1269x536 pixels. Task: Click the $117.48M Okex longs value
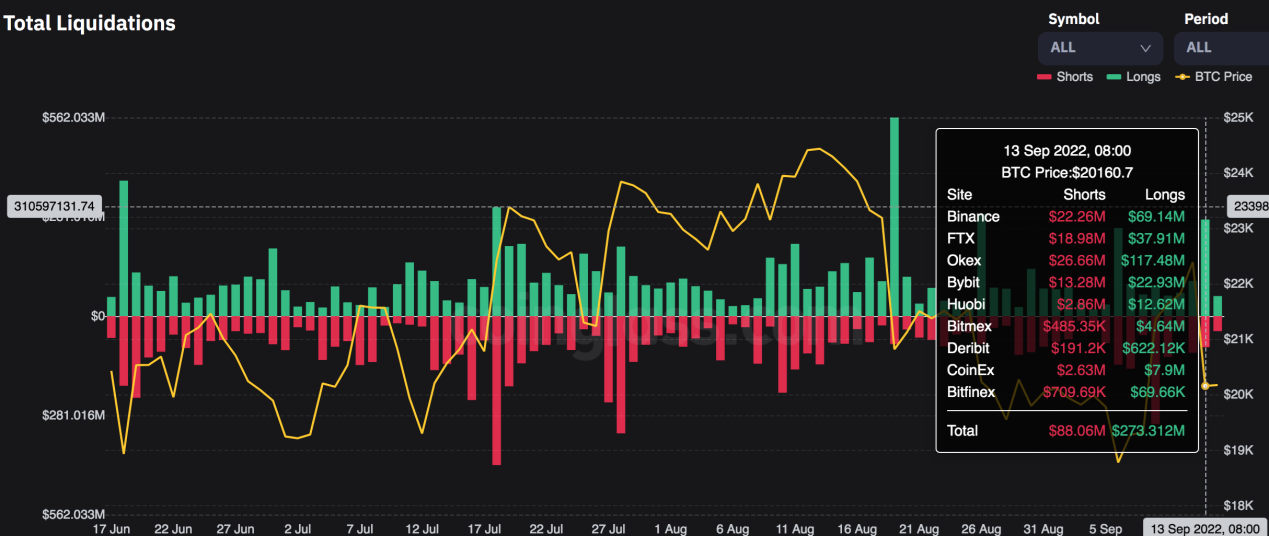coord(1153,260)
